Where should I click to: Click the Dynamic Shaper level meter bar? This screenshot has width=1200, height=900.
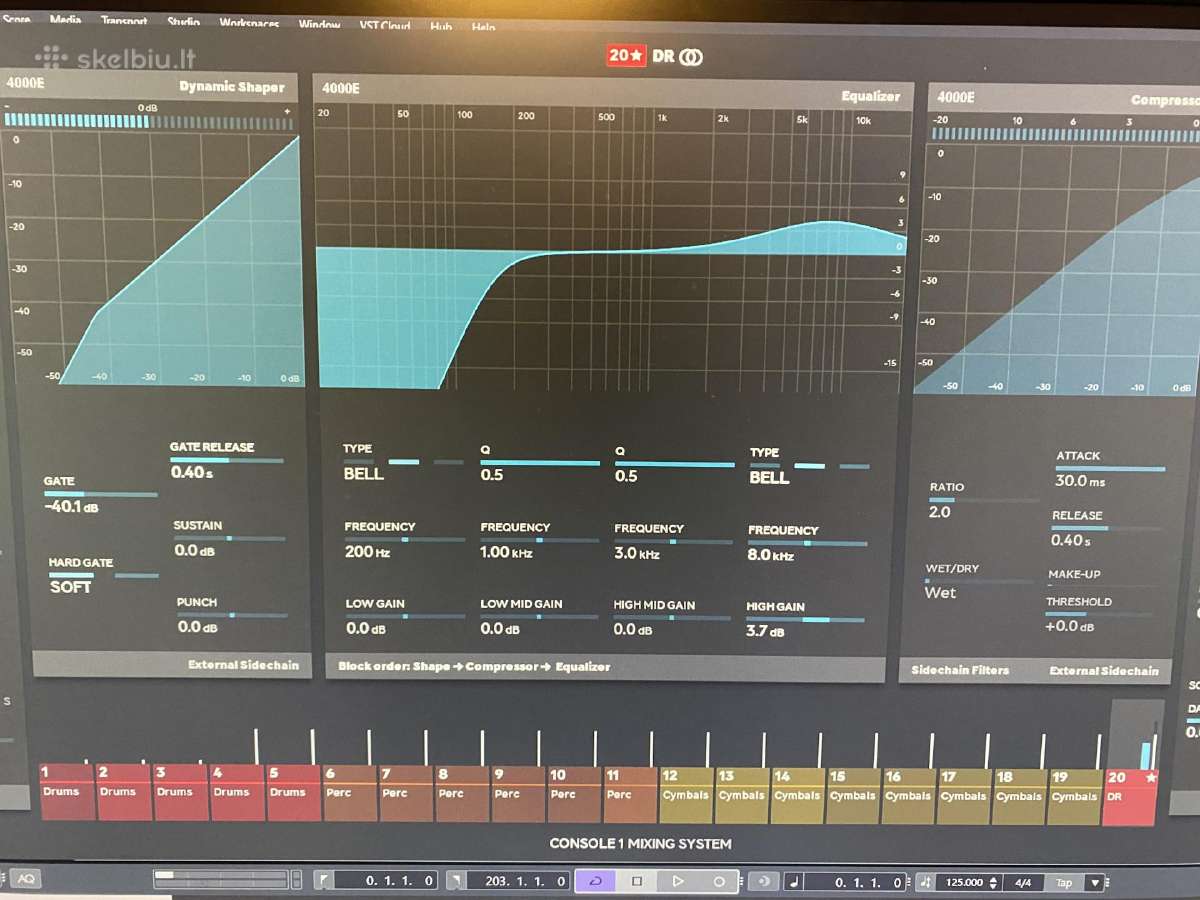pyautogui.click(x=150, y=122)
